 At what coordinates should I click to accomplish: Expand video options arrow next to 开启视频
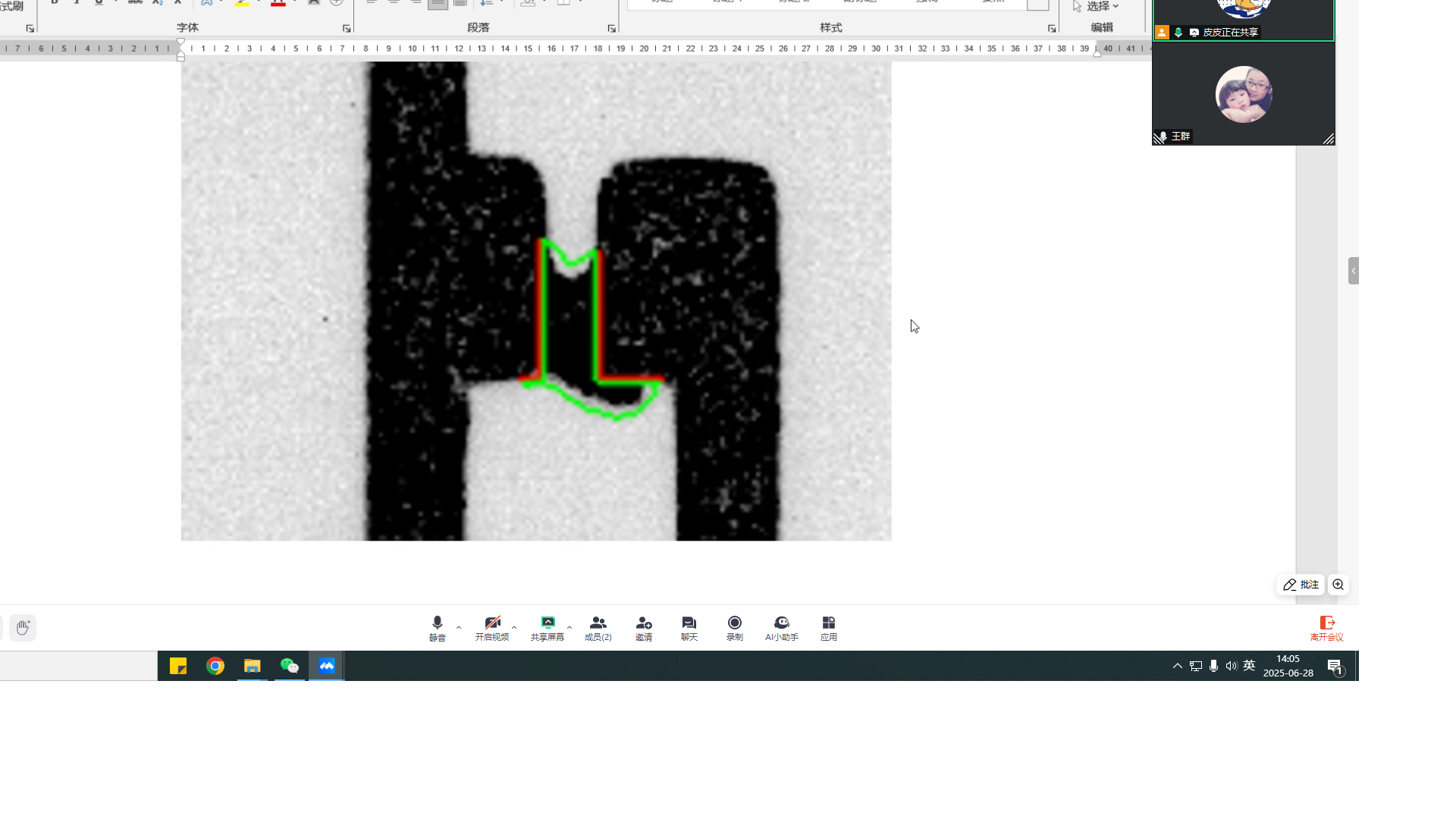coord(514,627)
